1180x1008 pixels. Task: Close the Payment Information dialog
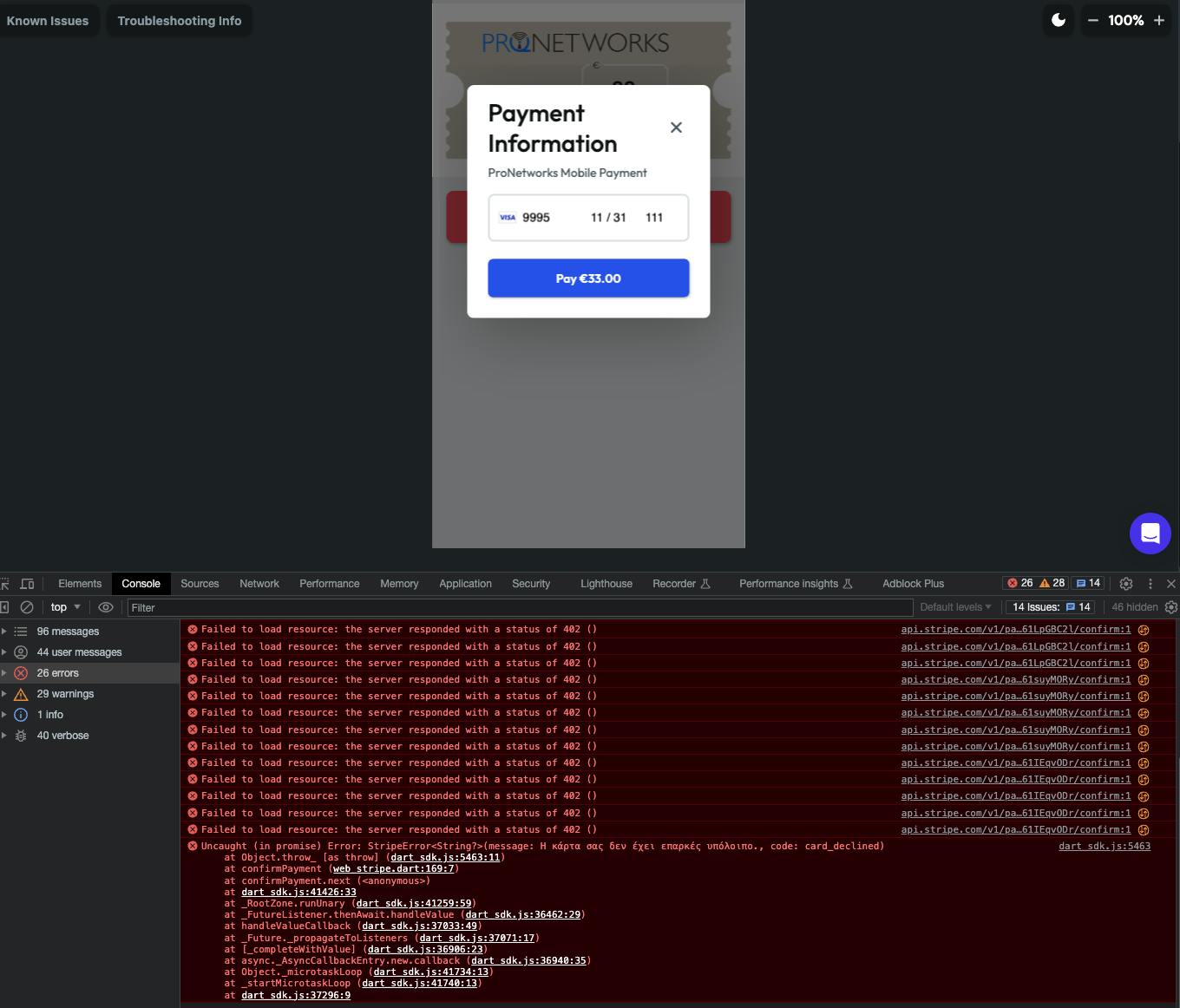(x=676, y=128)
